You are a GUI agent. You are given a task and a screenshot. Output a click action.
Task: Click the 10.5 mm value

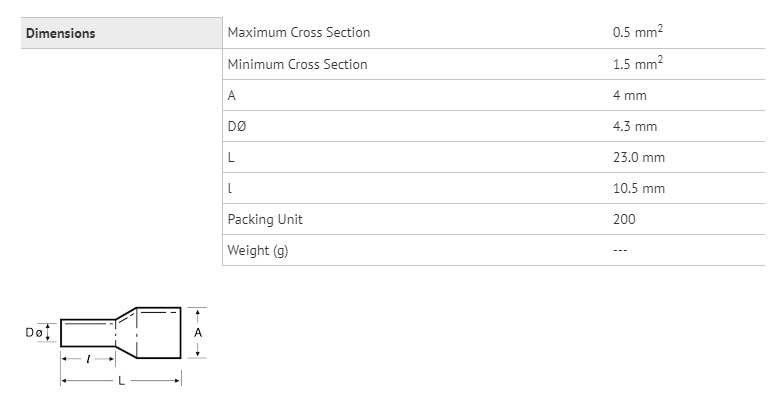point(639,188)
